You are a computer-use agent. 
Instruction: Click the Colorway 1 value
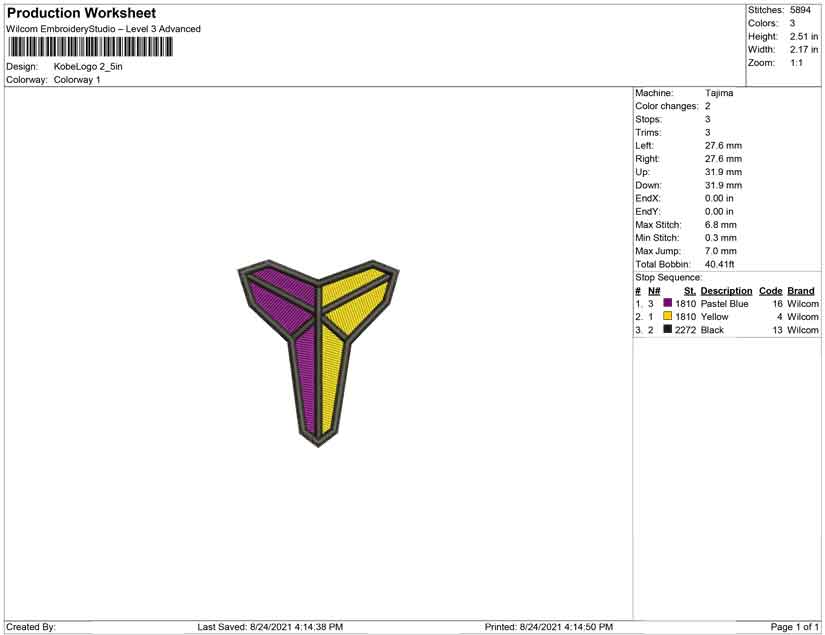pyautogui.click(x=77, y=80)
